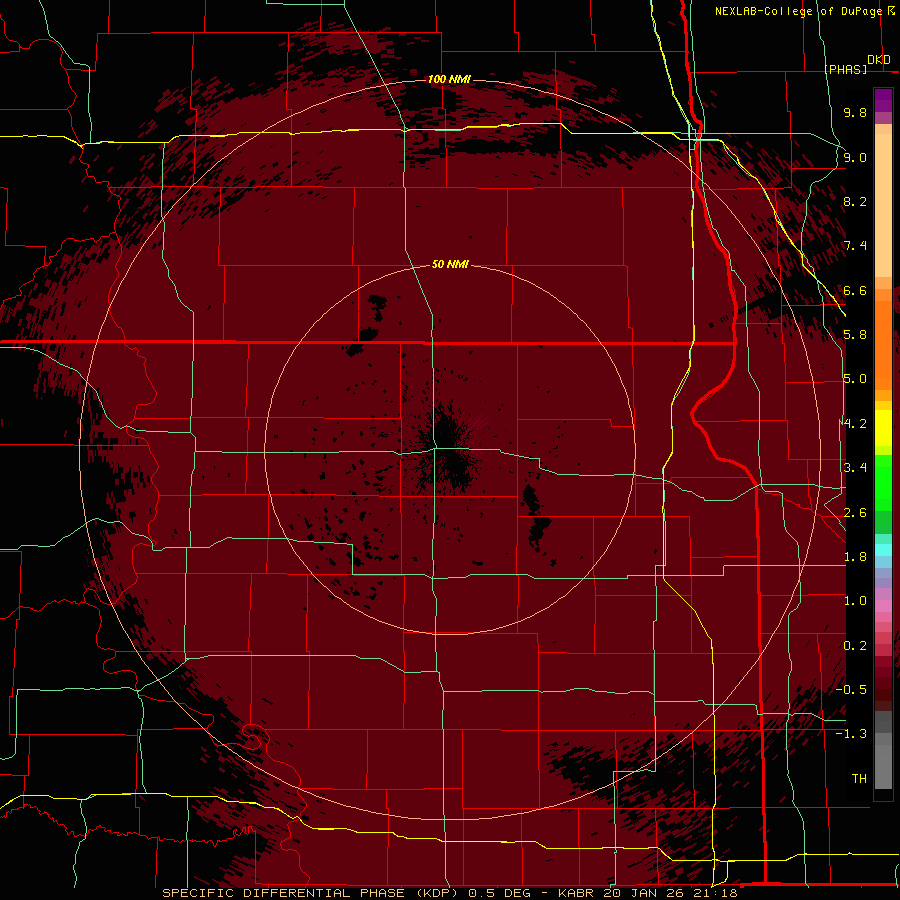Screen dimensions: 900x900
Task: Pick the gray bottom color scale segment
Action: (883, 766)
